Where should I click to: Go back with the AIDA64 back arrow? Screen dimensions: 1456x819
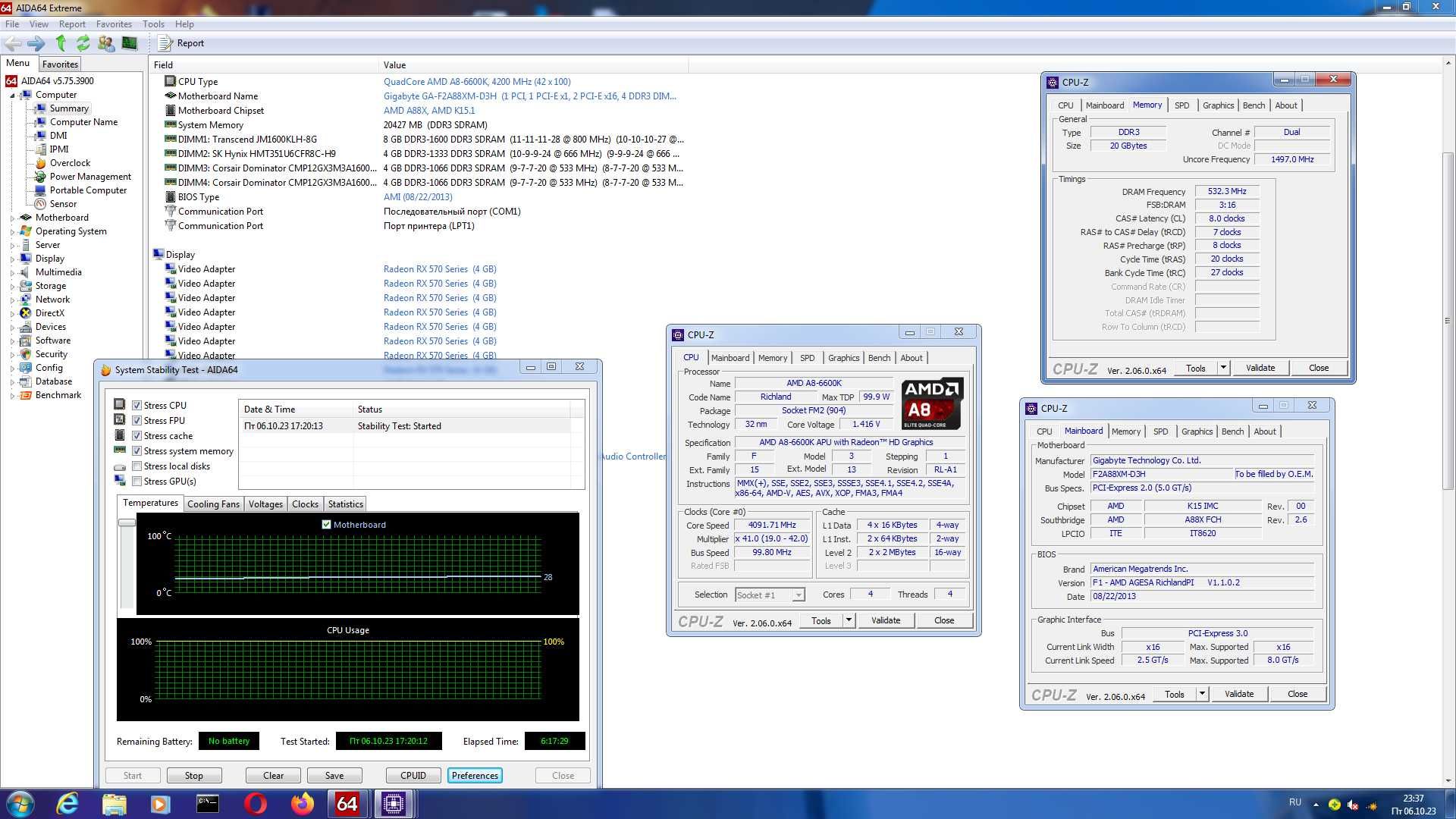click(13, 43)
